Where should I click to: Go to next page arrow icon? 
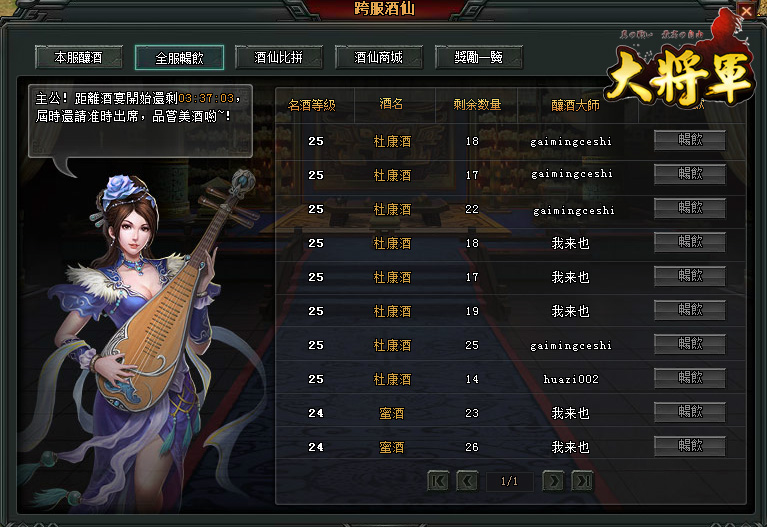point(553,481)
